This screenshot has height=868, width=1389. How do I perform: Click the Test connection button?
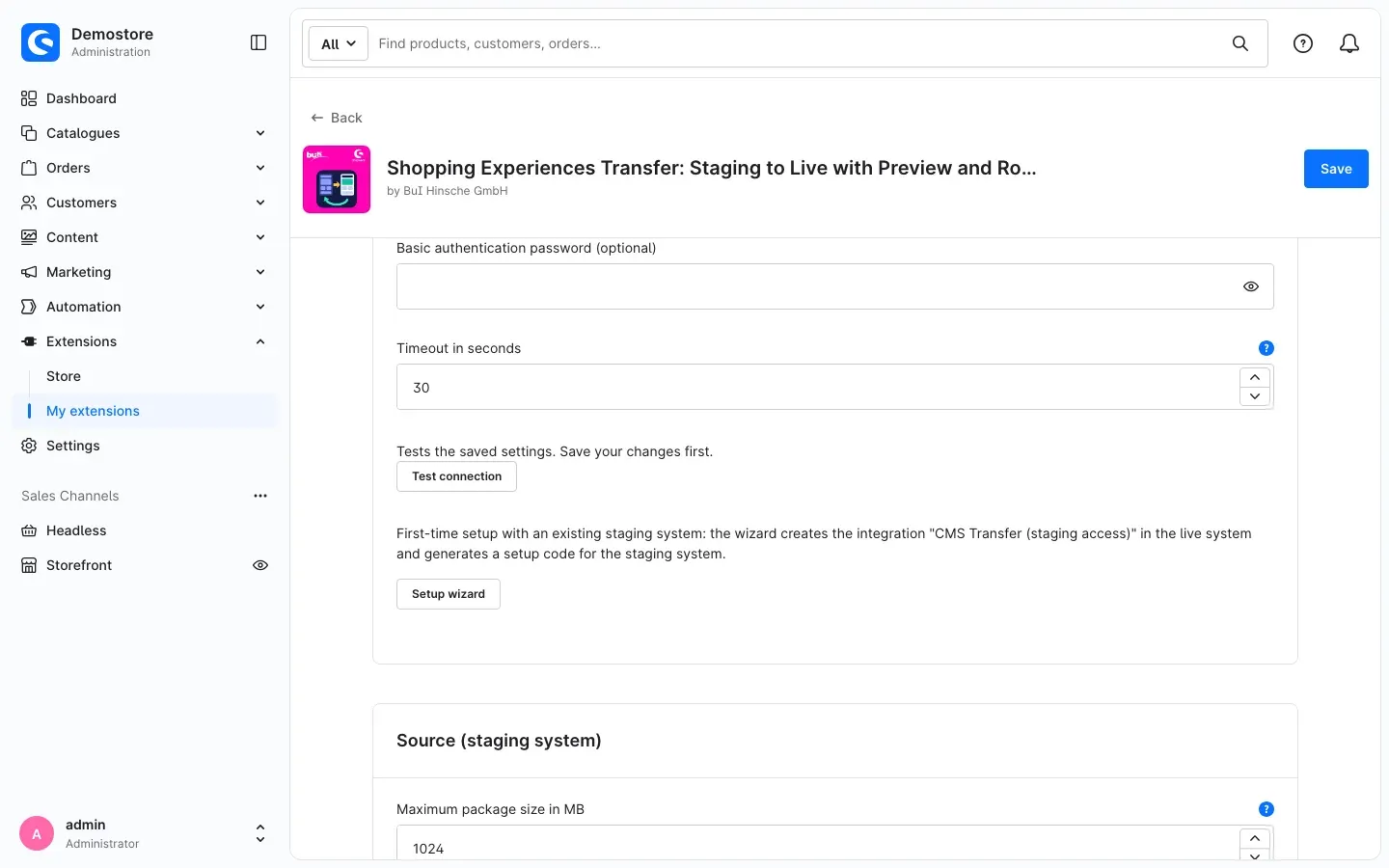(x=456, y=476)
